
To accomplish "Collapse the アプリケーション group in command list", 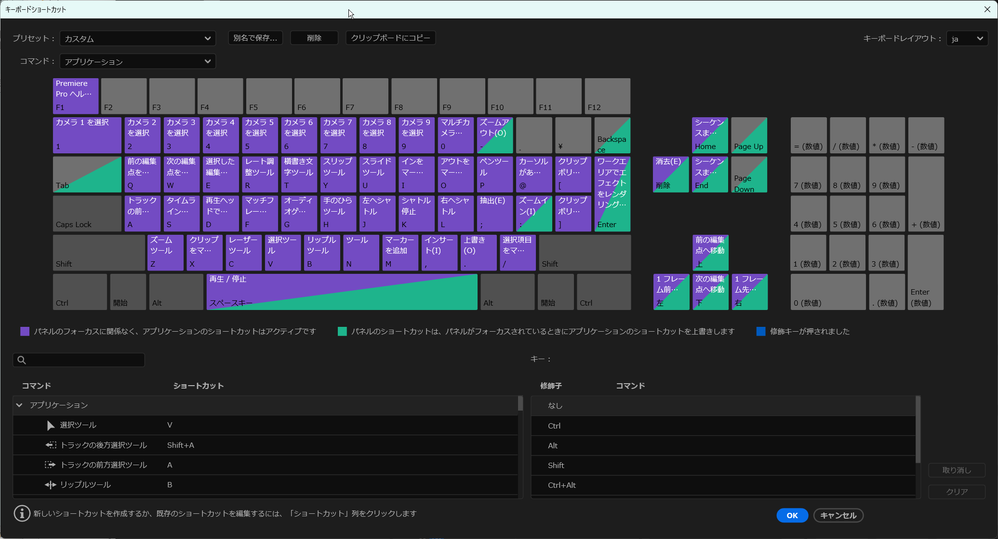I will coord(19,405).
